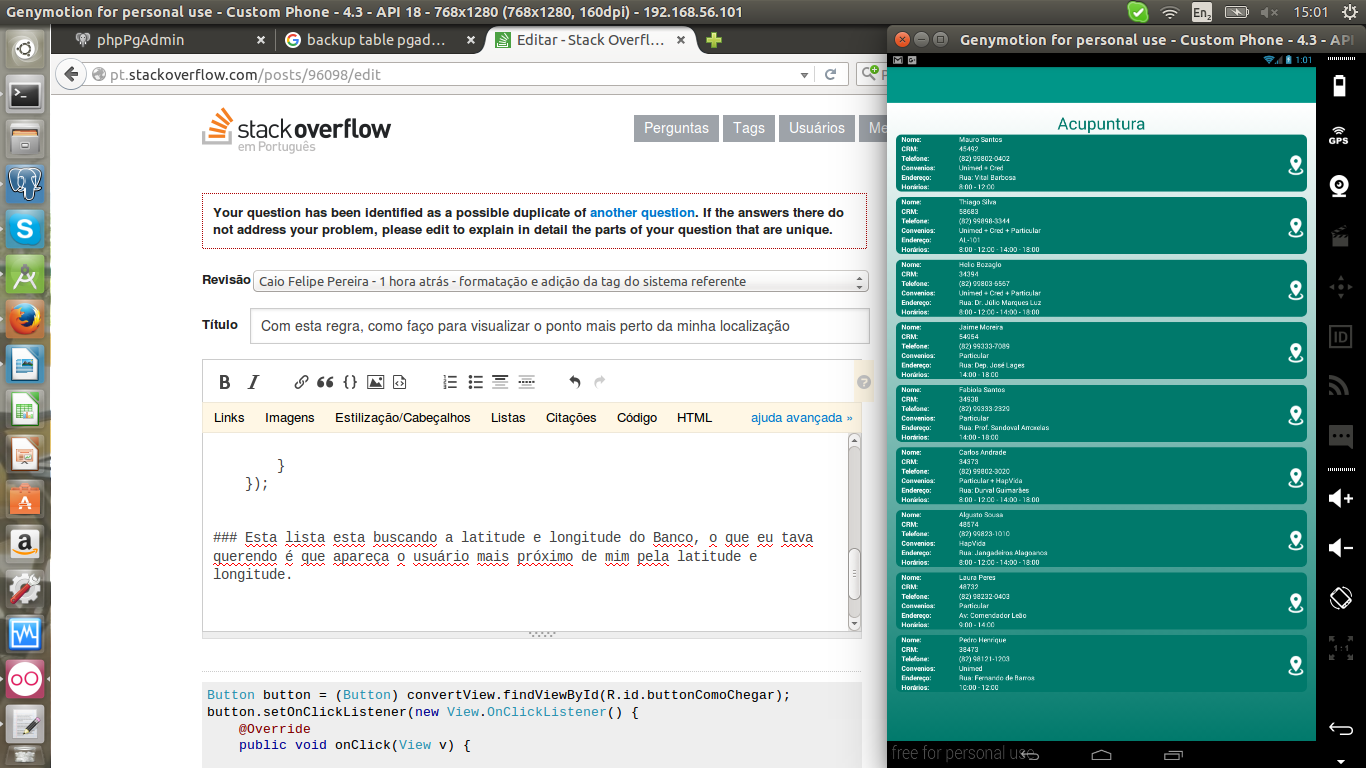Image resolution: width=1366 pixels, height=768 pixels.
Task: Insert an image using the picture icon
Action: [x=375, y=382]
